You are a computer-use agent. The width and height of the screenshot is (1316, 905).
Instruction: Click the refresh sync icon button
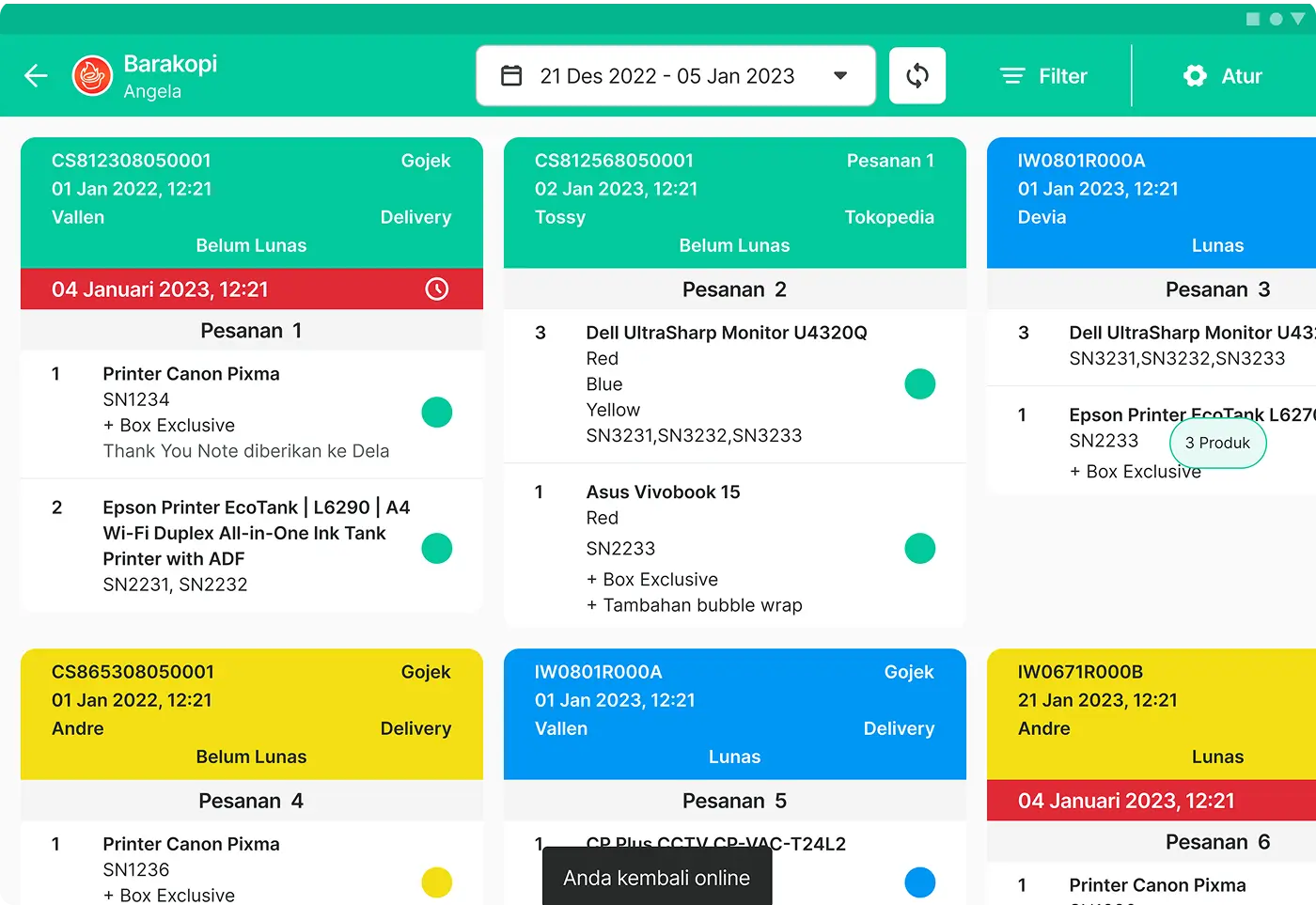point(916,76)
